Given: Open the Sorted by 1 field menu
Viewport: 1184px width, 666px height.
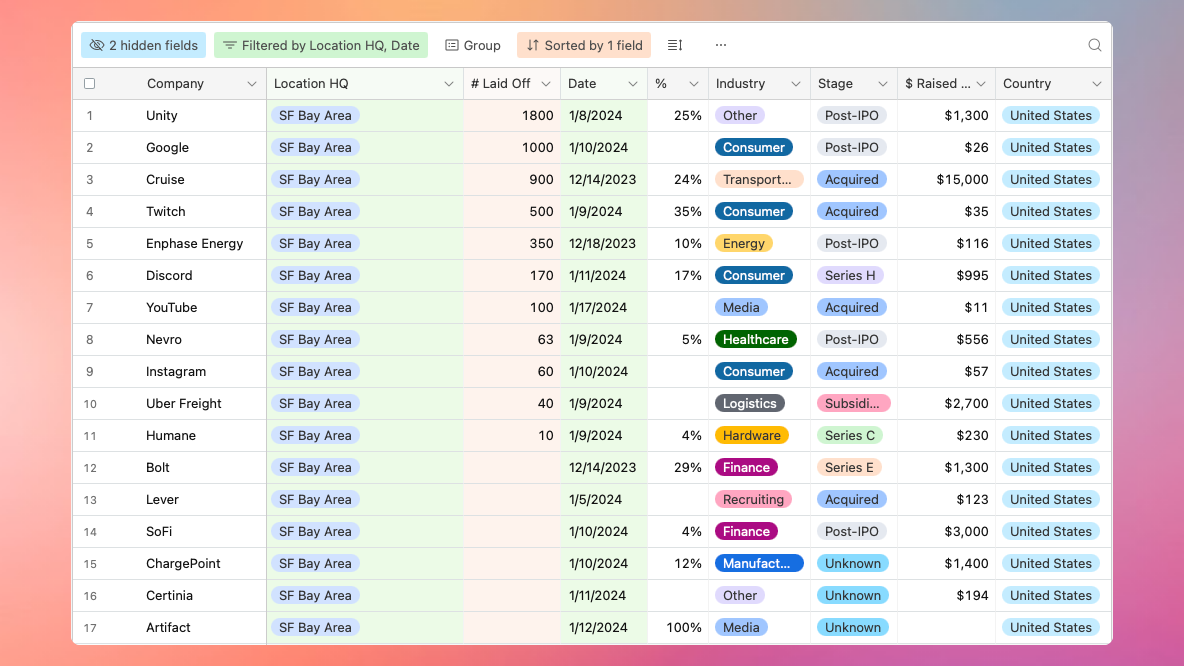Looking at the screenshot, I should coord(584,45).
